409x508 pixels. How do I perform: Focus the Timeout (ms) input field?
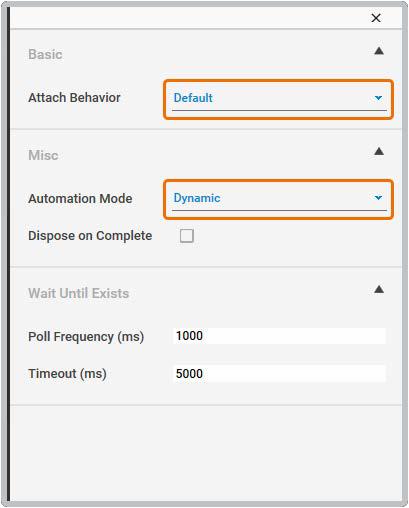279,374
